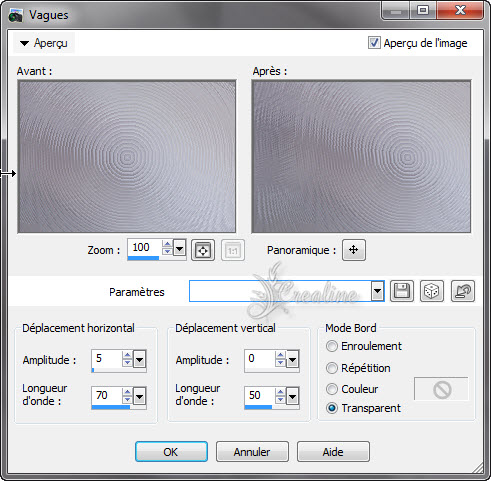The image size is (491, 481).
Task: Click the reset to default icon
Action: (x=463, y=291)
